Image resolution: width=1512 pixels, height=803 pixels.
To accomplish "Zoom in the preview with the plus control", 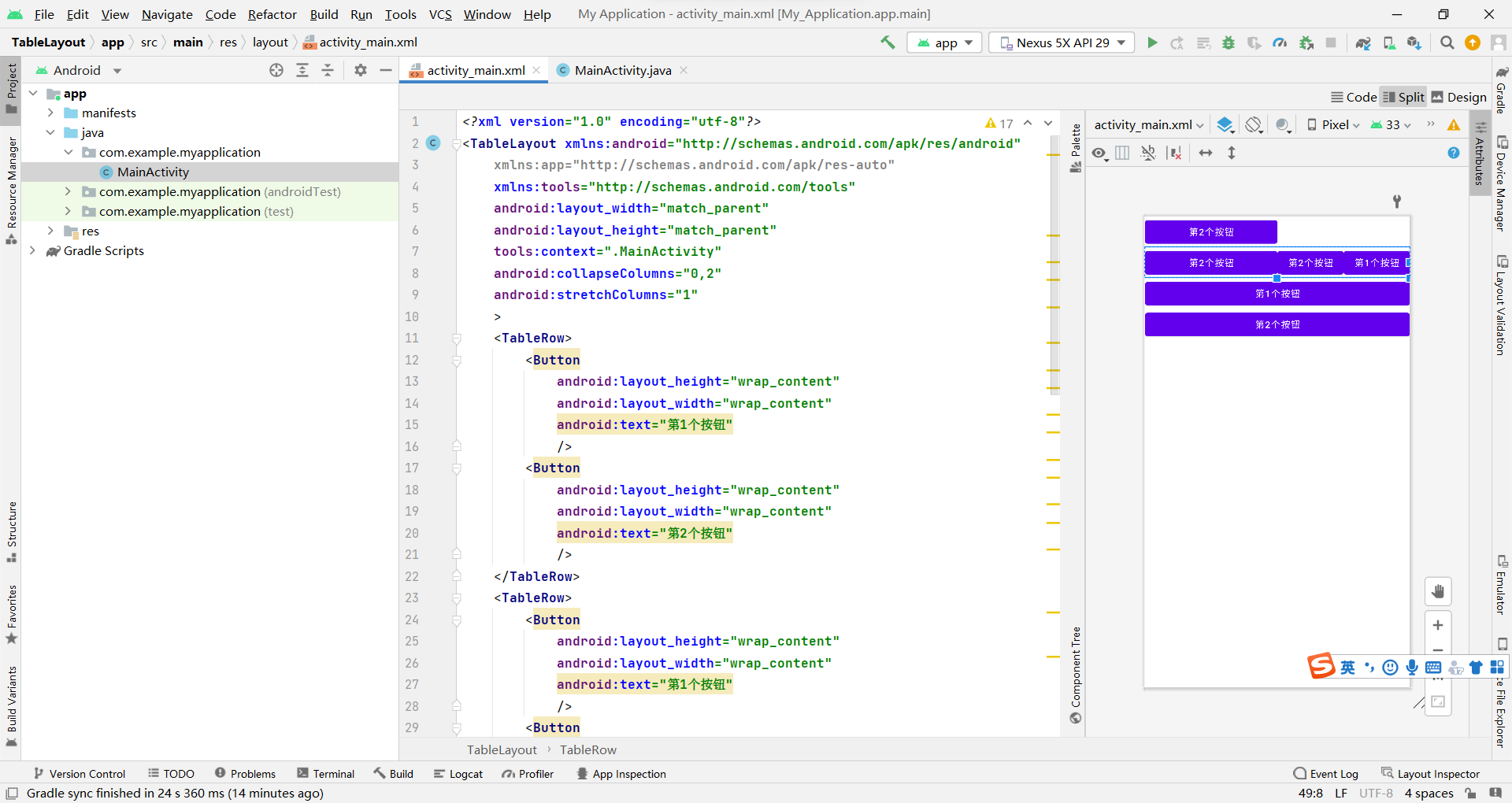I will [x=1438, y=626].
